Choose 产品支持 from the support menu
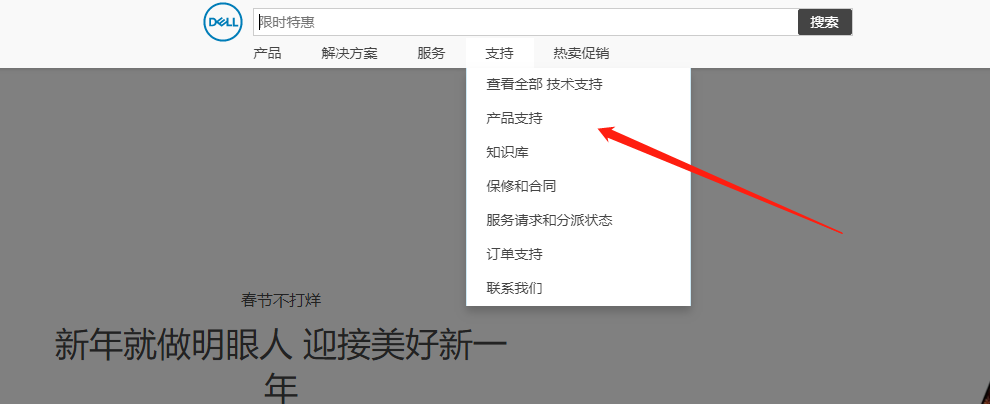This screenshot has width=990, height=404. [x=514, y=118]
